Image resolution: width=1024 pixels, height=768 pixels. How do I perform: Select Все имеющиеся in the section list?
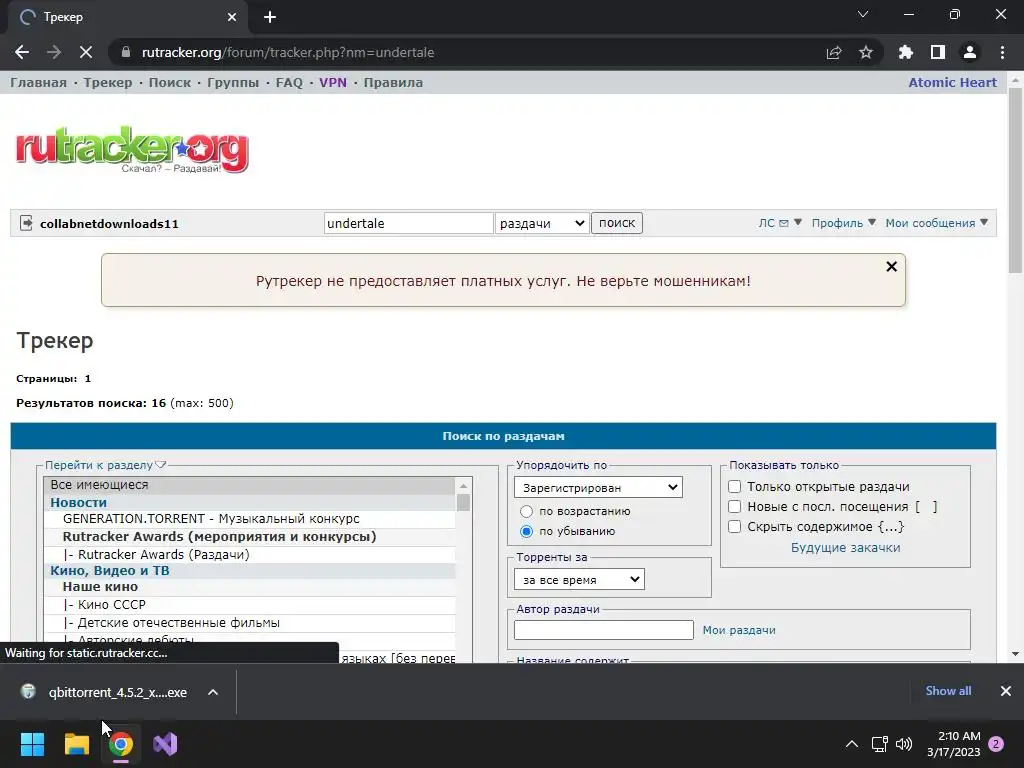click(x=249, y=485)
